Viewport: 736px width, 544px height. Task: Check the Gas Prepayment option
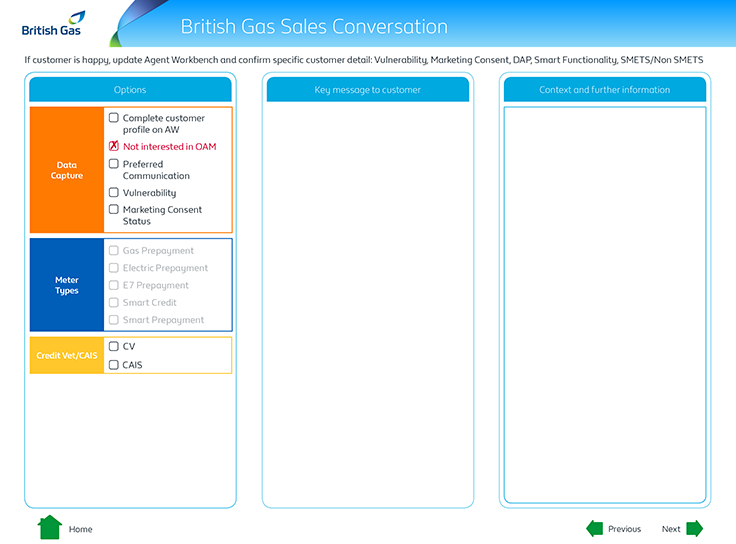coord(114,251)
